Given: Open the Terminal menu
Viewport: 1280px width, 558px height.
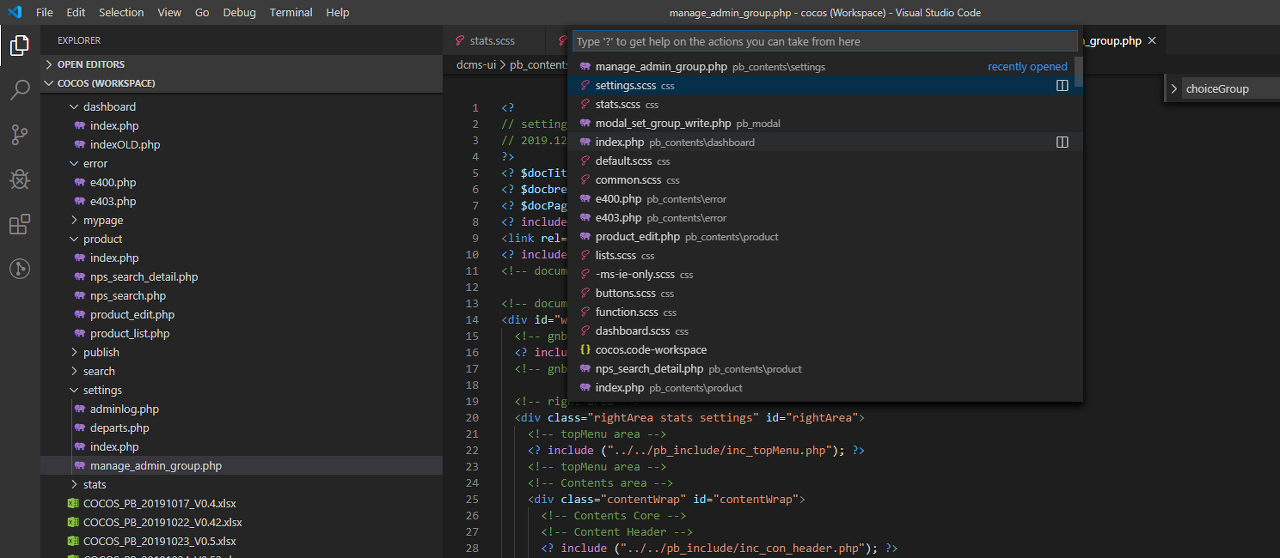Looking at the screenshot, I should coord(291,13).
